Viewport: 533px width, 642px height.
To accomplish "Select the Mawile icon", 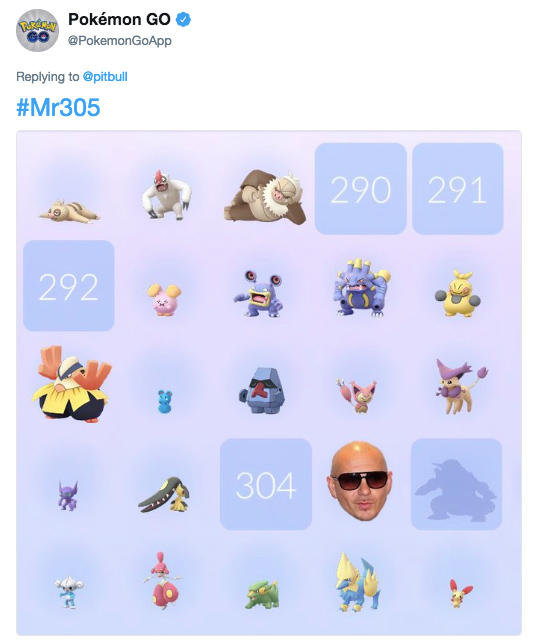I will 164,495.
